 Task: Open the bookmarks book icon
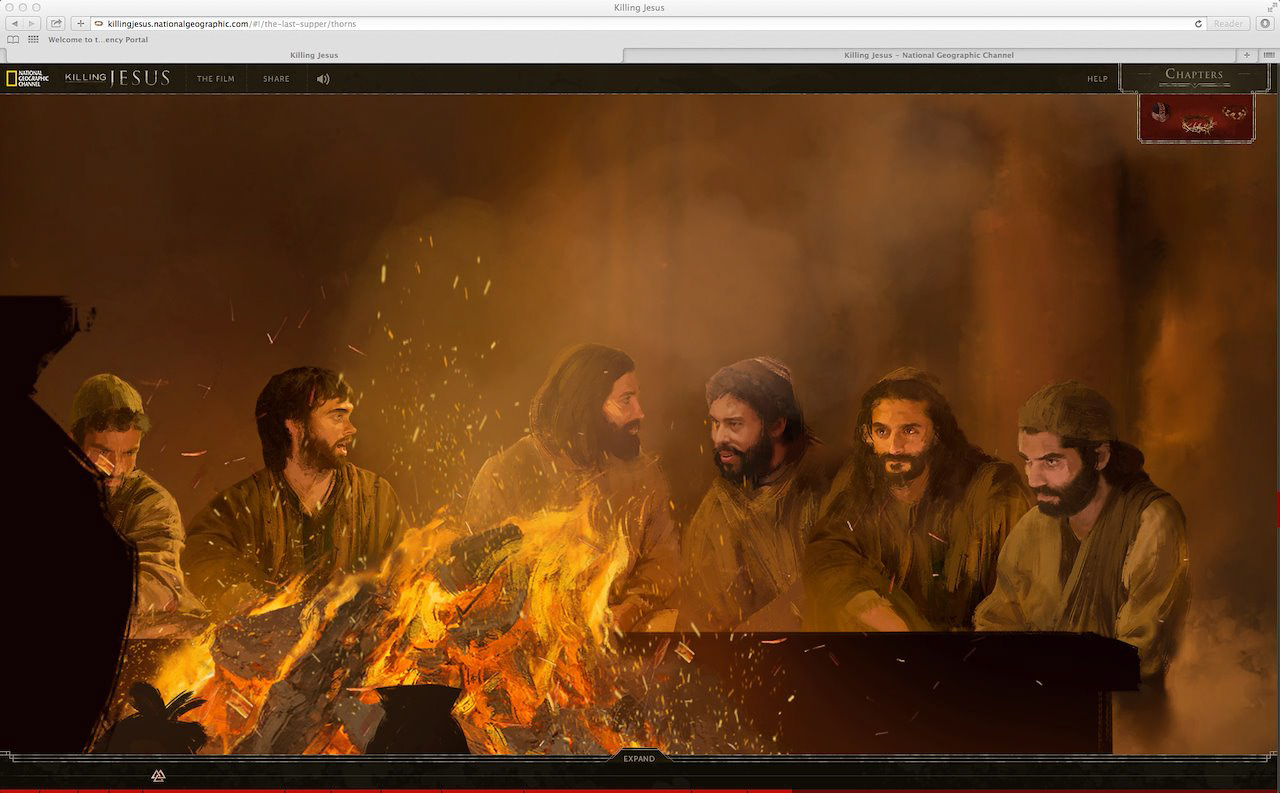point(13,40)
